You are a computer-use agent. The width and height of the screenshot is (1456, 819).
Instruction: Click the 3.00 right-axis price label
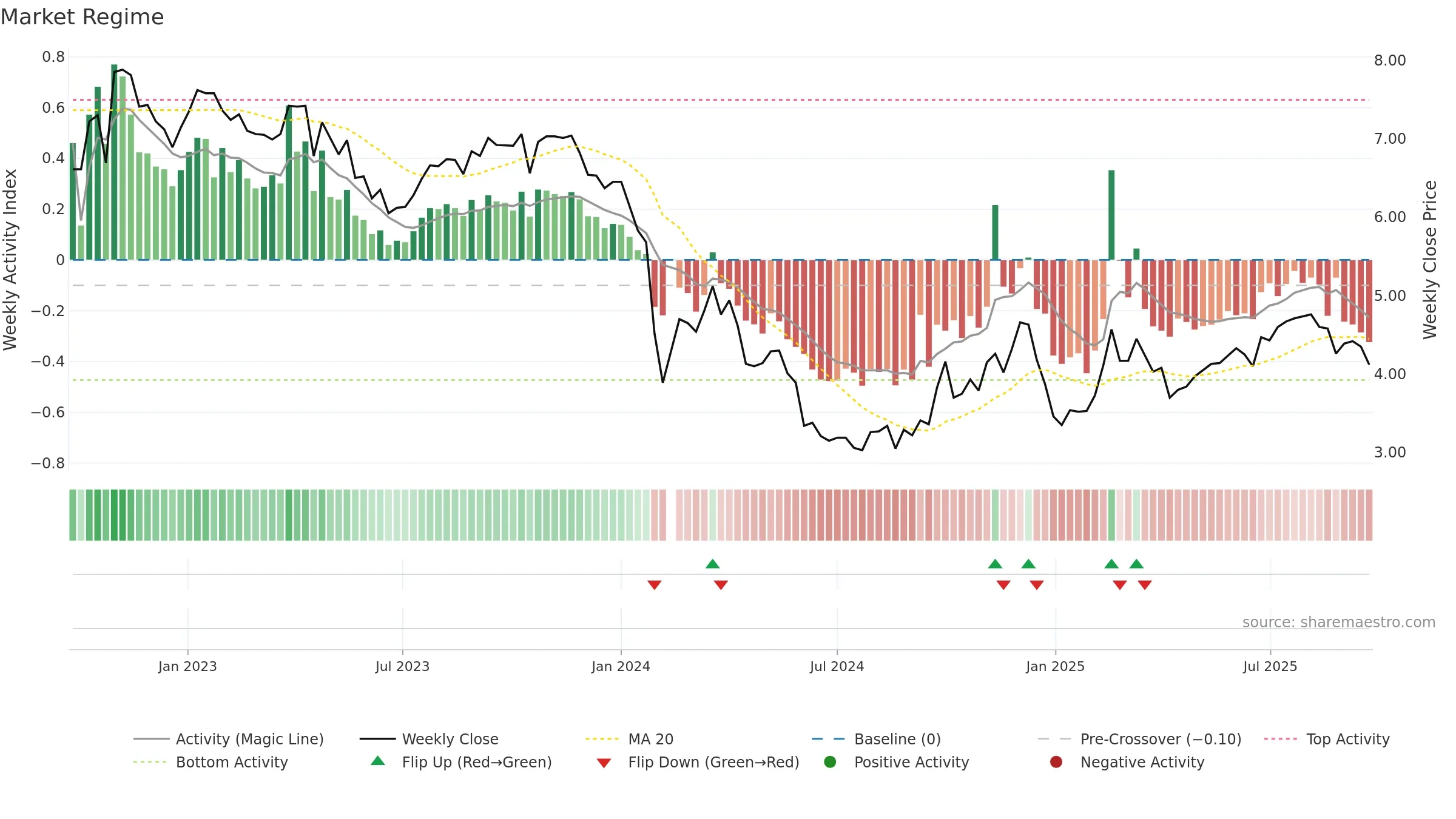click(1390, 452)
